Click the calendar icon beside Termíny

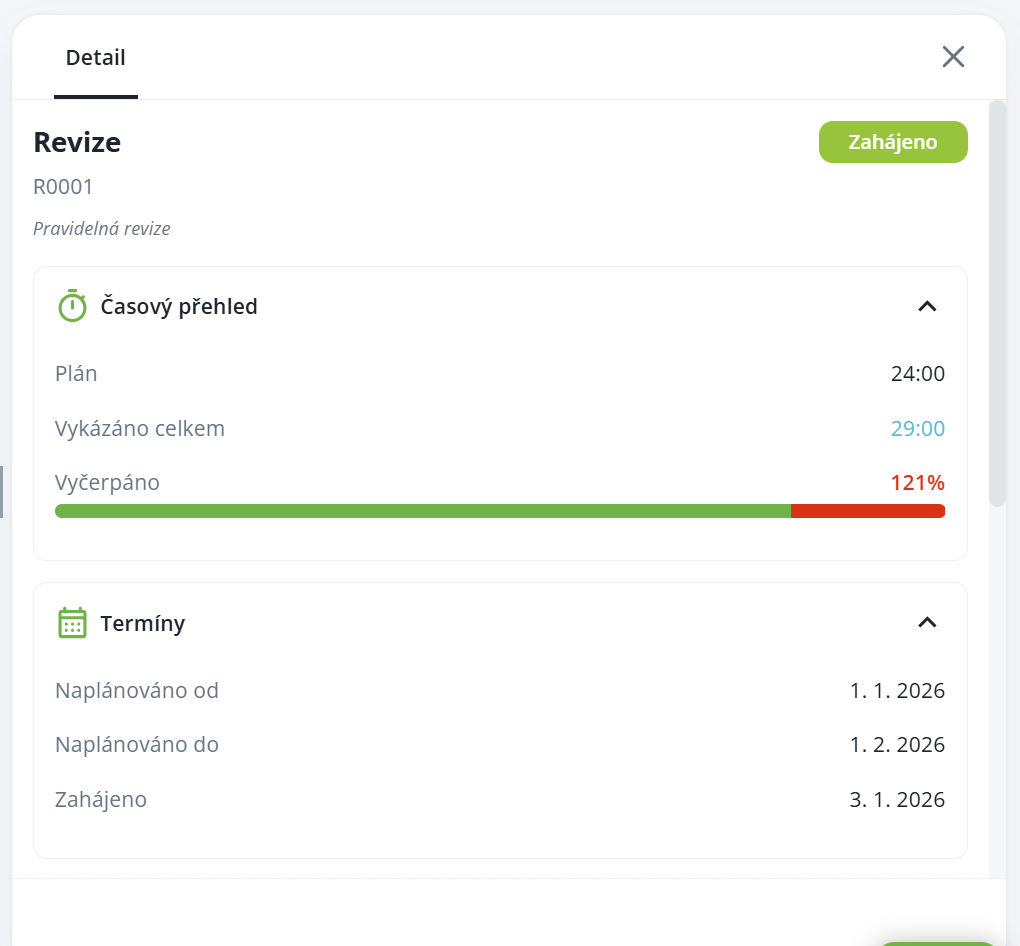[x=72, y=623]
